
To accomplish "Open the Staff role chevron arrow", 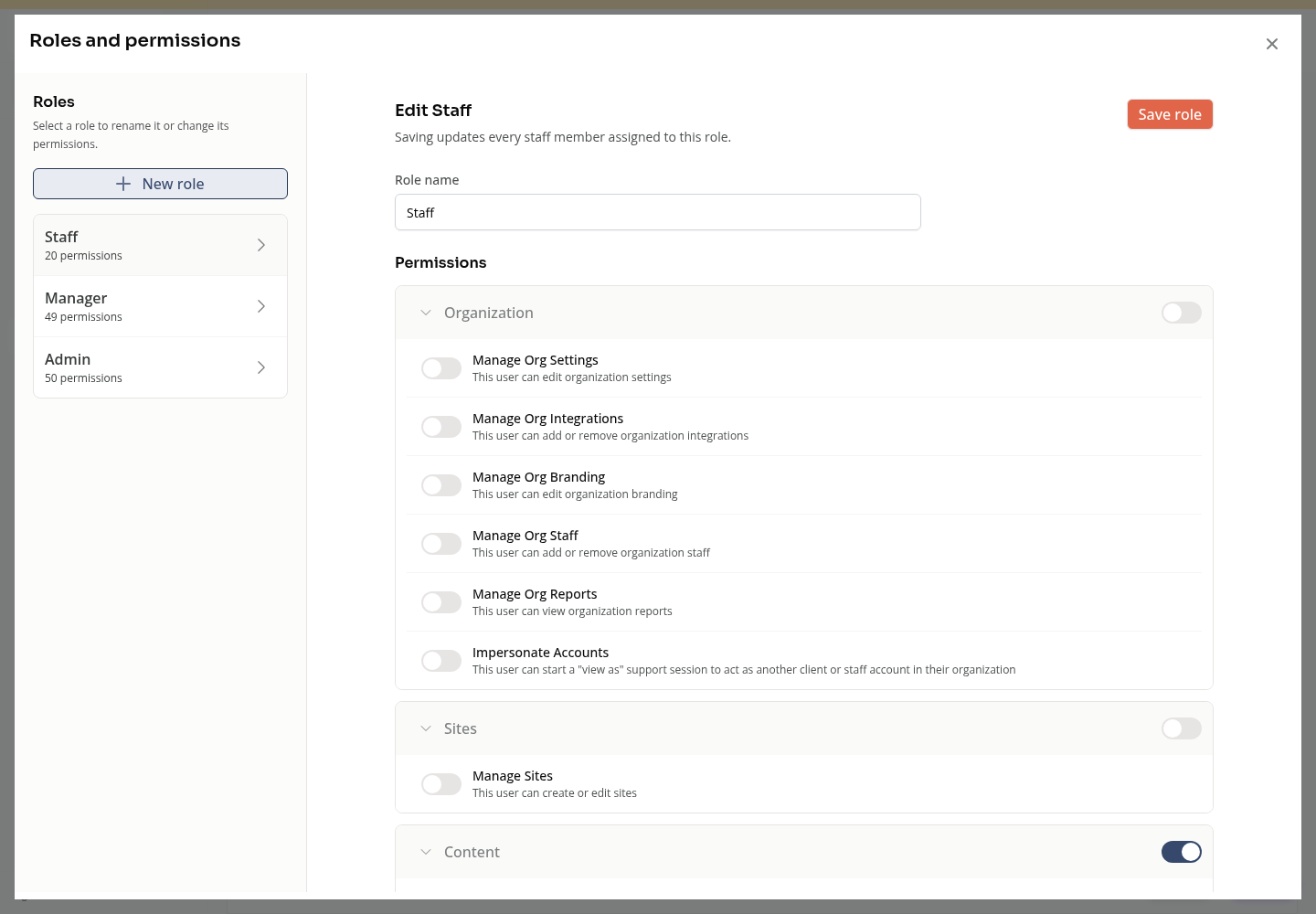I will tap(261, 245).
